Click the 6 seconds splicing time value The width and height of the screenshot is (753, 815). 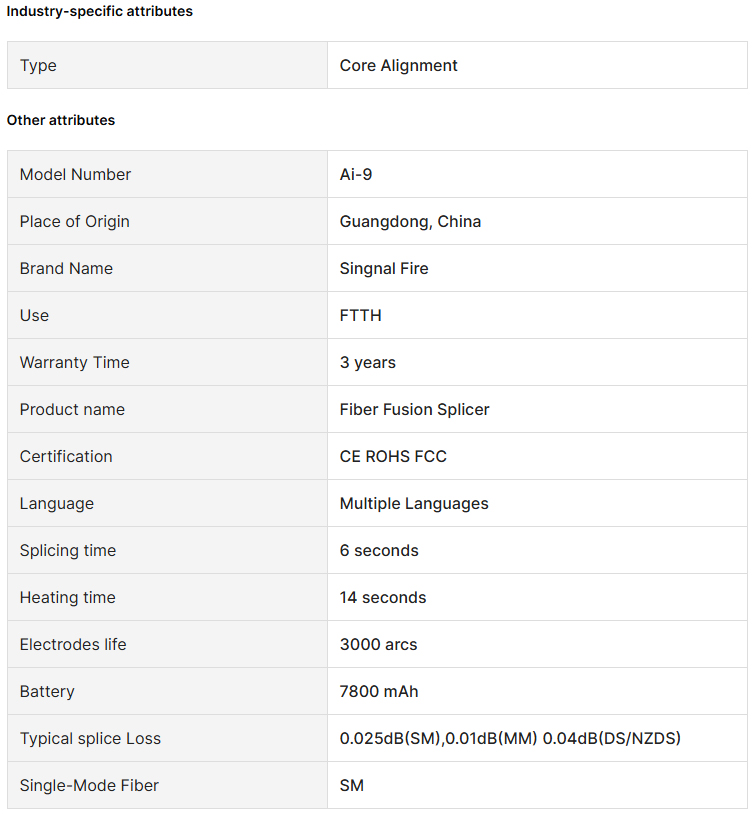[379, 550]
